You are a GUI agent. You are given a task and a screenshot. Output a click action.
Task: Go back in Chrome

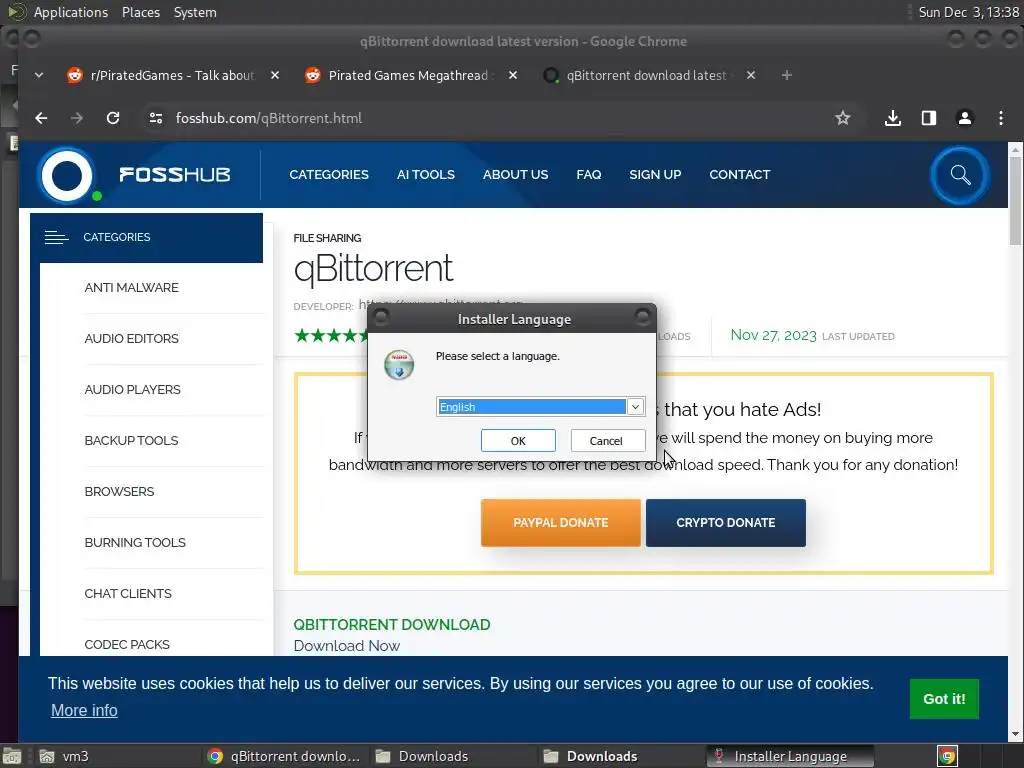(x=41, y=118)
